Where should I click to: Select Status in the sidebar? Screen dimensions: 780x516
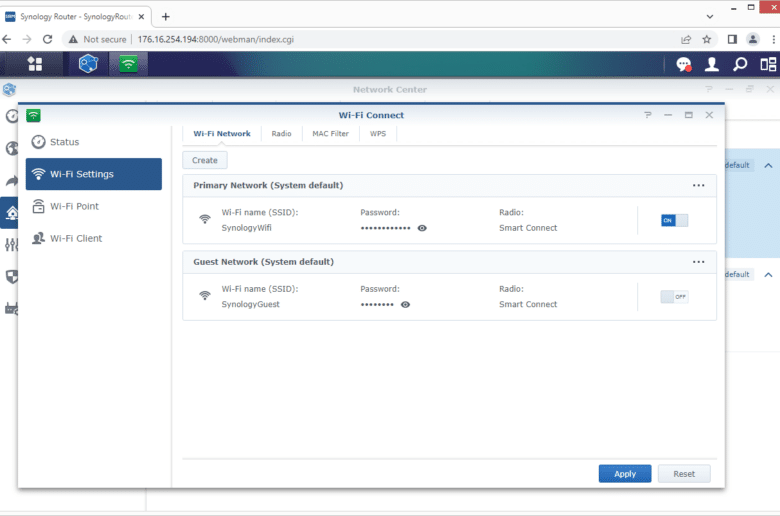[94, 142]
